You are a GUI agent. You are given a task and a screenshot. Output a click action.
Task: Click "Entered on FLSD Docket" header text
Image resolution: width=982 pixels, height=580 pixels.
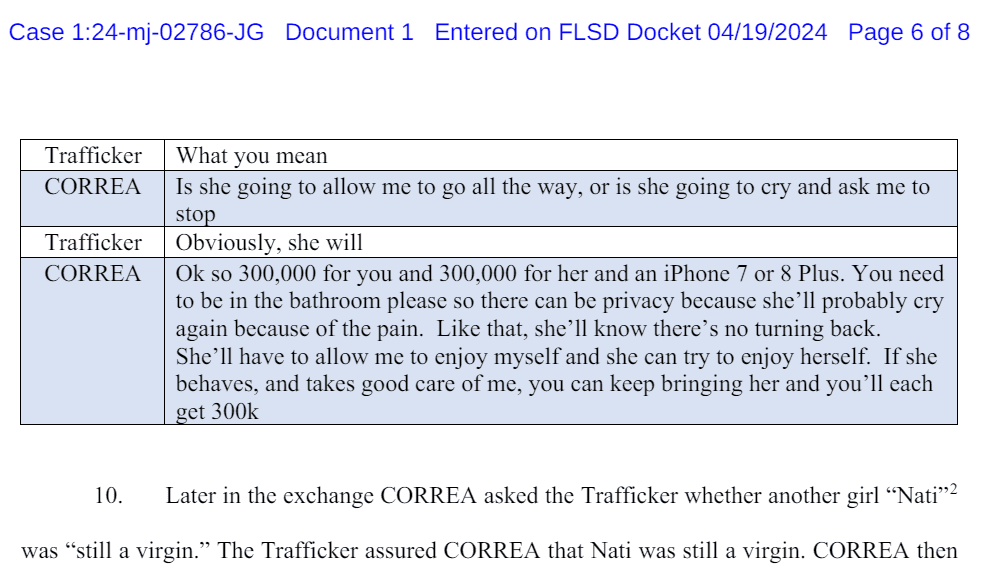[567, 32]
